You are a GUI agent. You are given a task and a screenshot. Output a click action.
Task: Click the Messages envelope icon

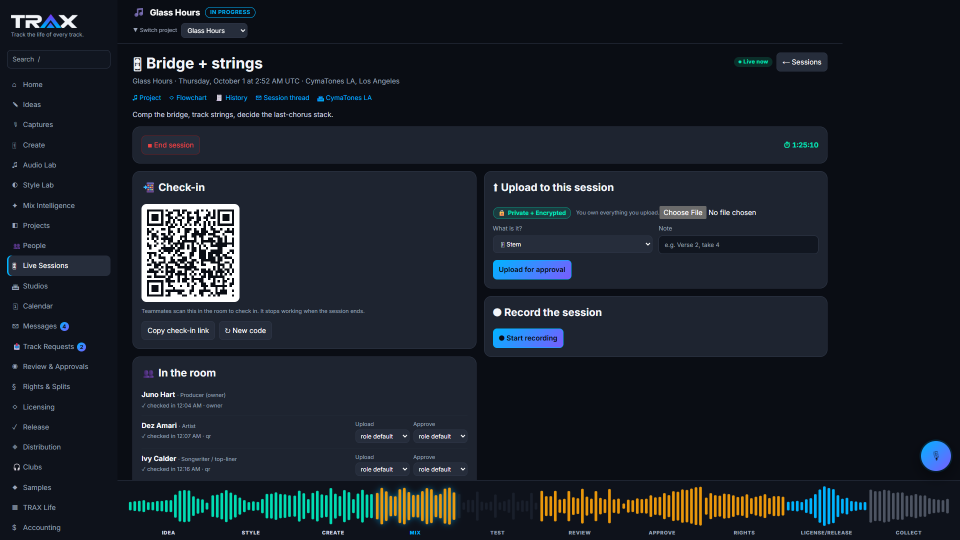[x=15, y=326]
